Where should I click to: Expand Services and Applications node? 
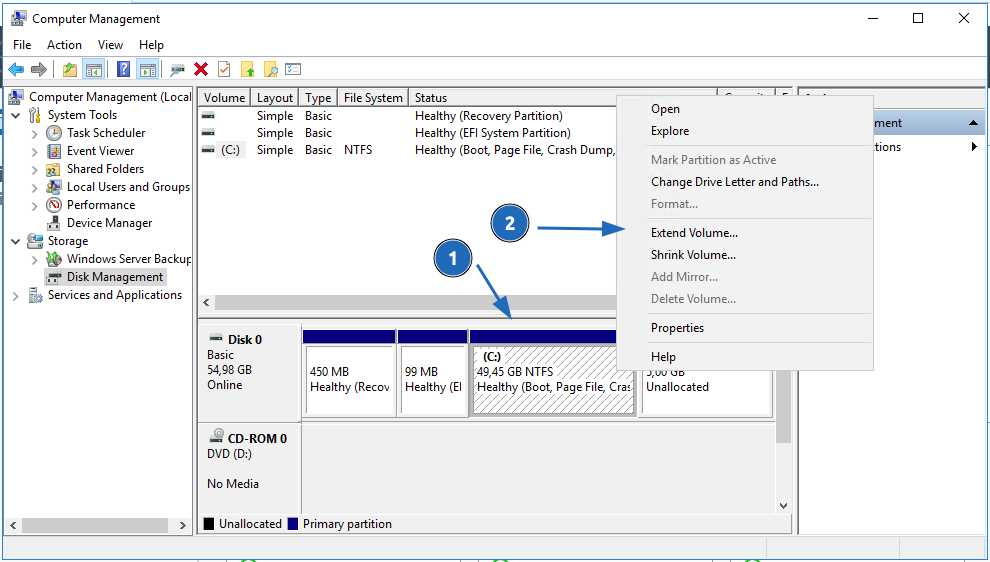click(x=15, y=295)
